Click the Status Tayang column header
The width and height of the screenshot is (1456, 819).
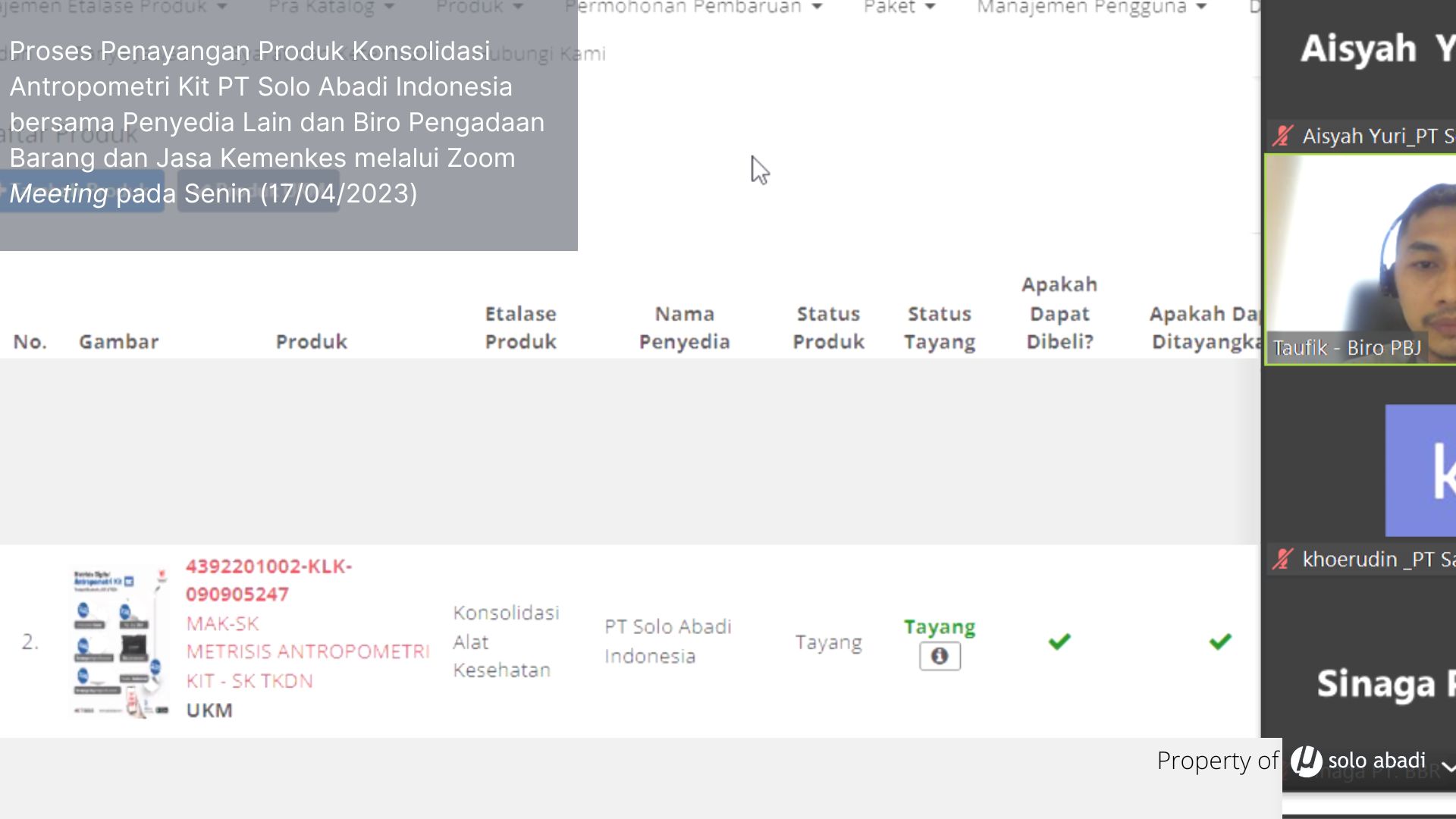tap(940, 328)
